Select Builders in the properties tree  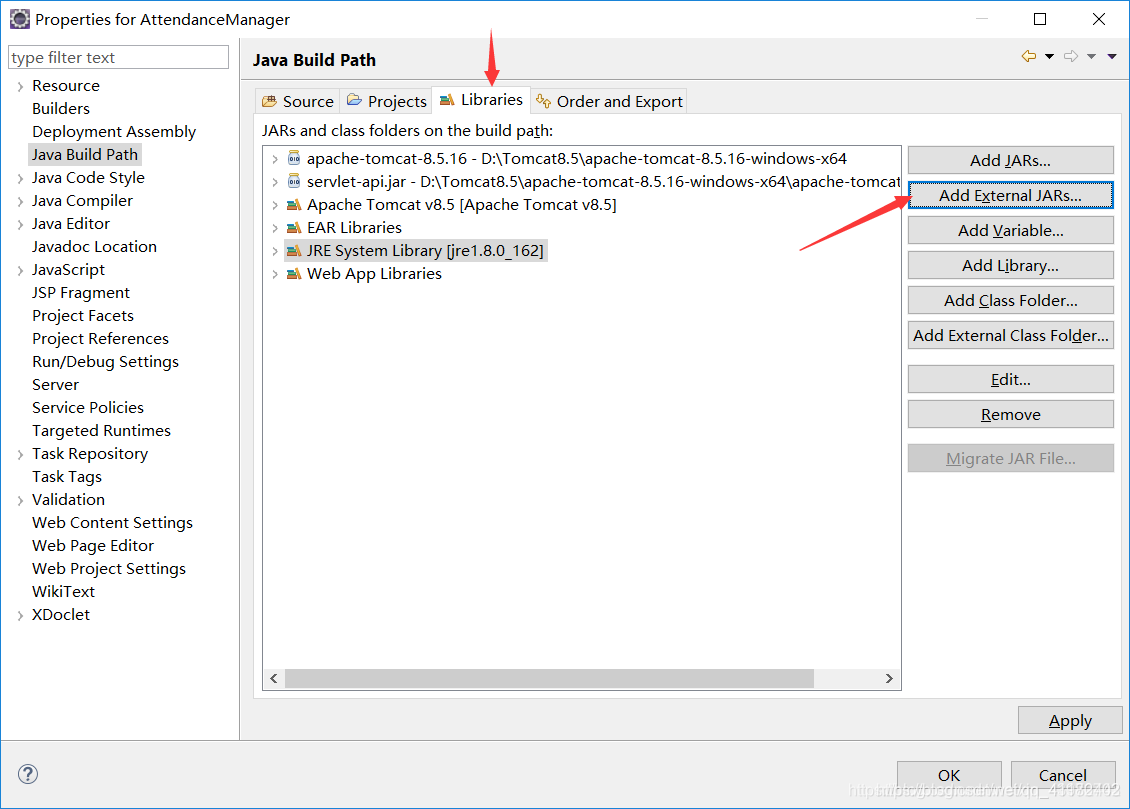[x=61, y=109]
